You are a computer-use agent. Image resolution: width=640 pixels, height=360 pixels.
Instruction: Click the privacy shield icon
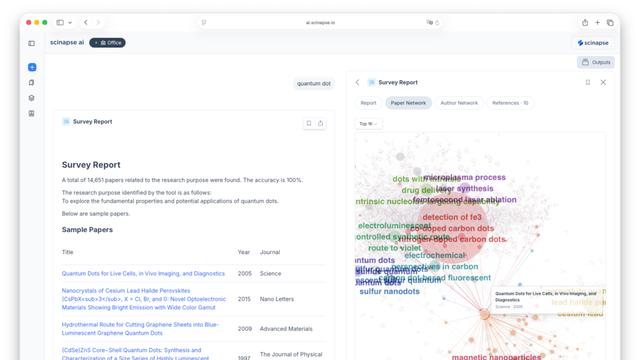click(204, 22)
